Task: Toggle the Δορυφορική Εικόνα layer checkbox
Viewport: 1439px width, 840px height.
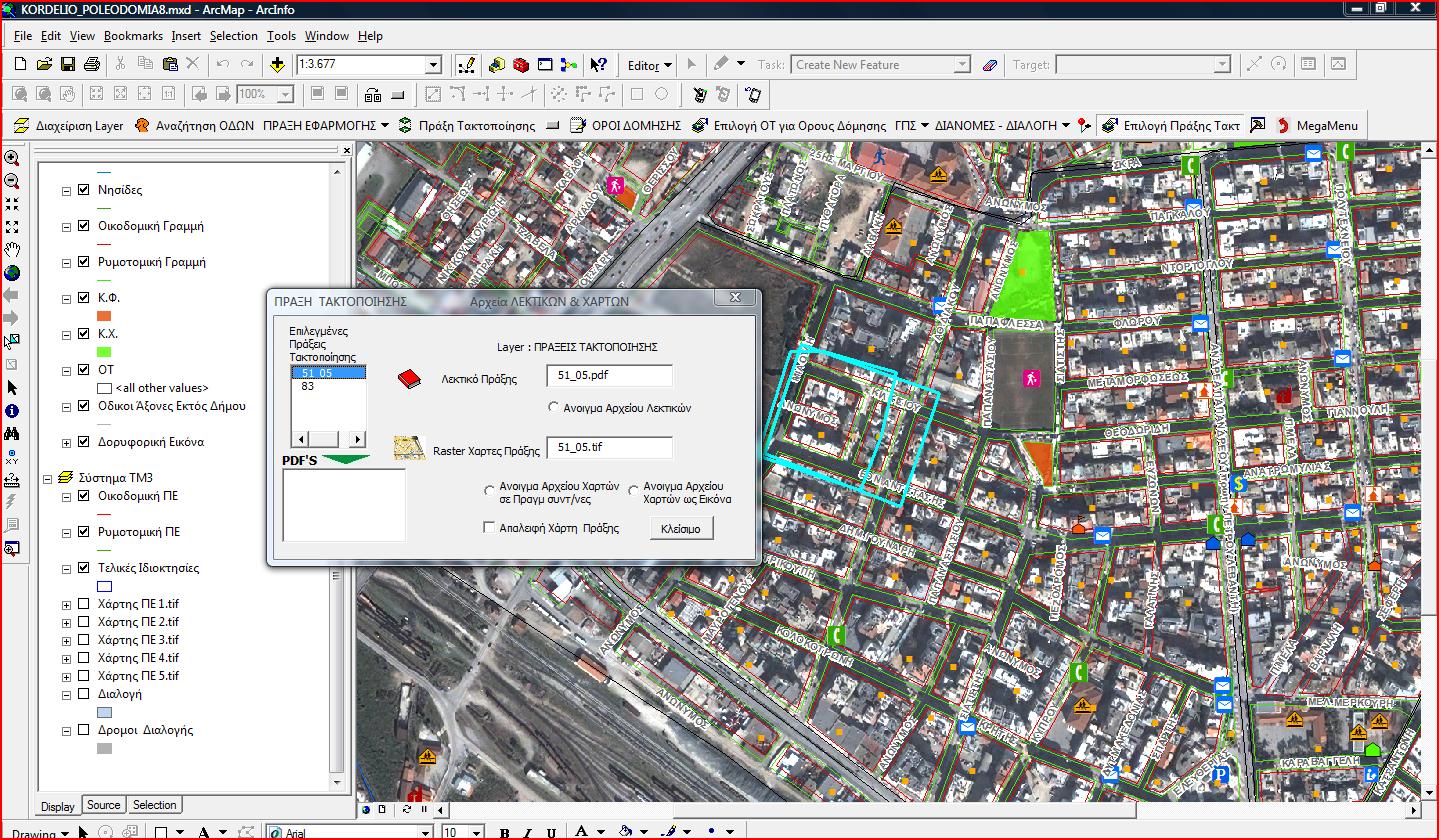Action: (83, 442)
